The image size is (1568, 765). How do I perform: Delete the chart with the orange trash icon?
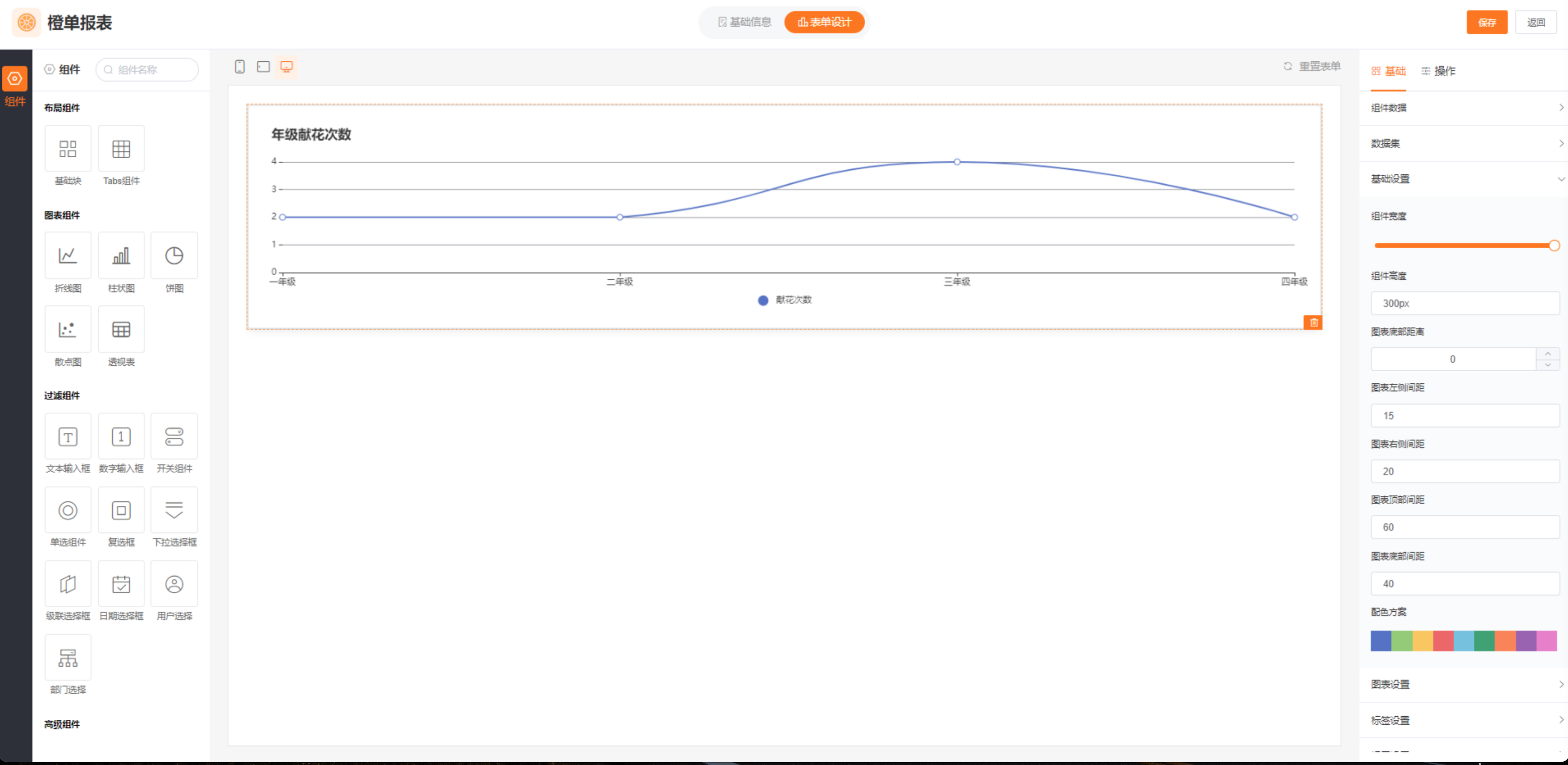1313,322
